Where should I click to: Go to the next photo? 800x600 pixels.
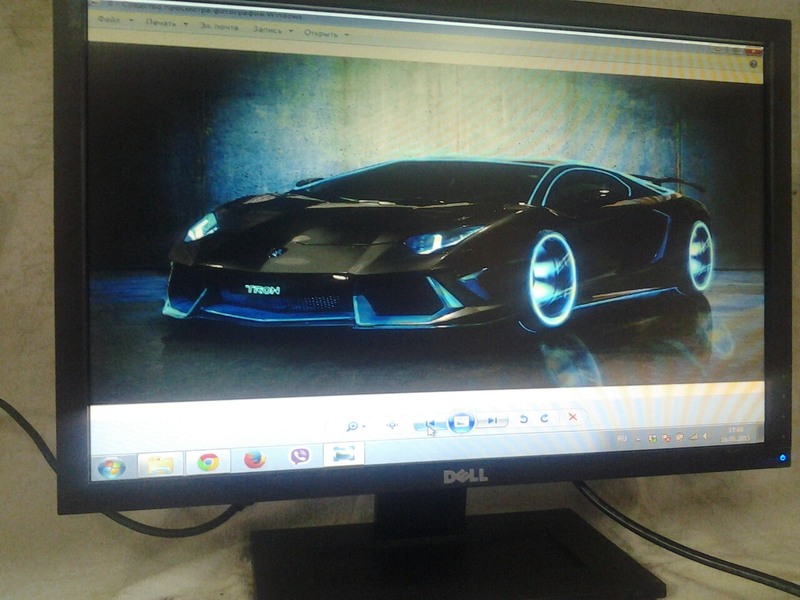pos(492,420)
